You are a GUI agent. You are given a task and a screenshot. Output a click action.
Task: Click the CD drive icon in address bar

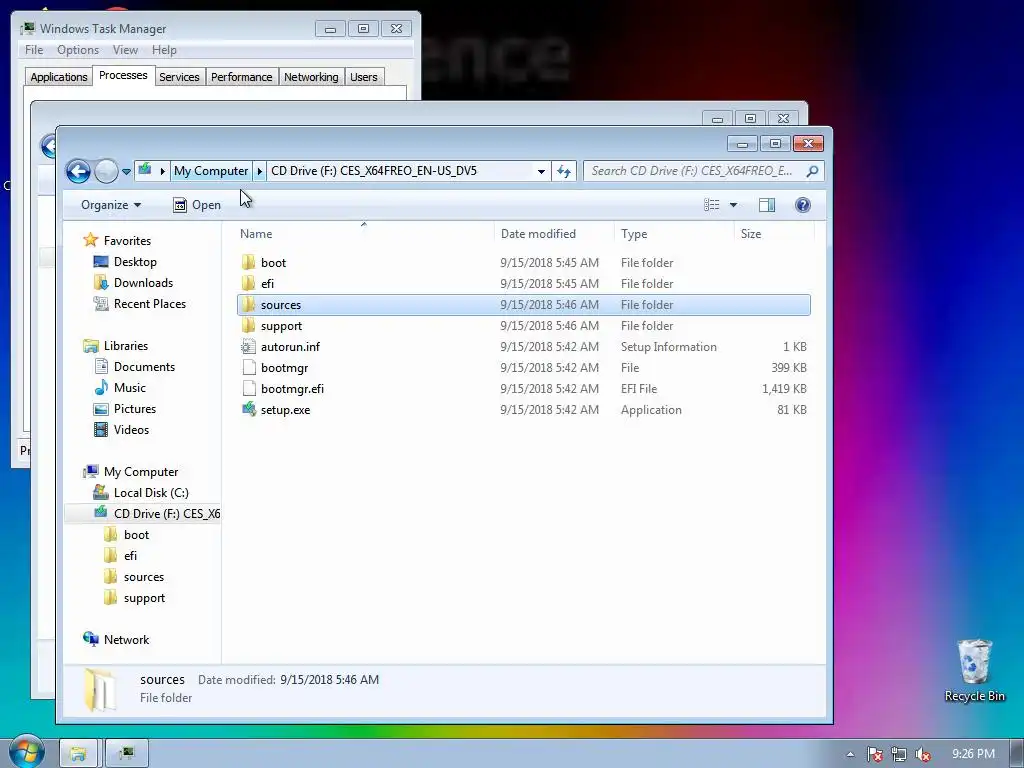tap(145, 170)
